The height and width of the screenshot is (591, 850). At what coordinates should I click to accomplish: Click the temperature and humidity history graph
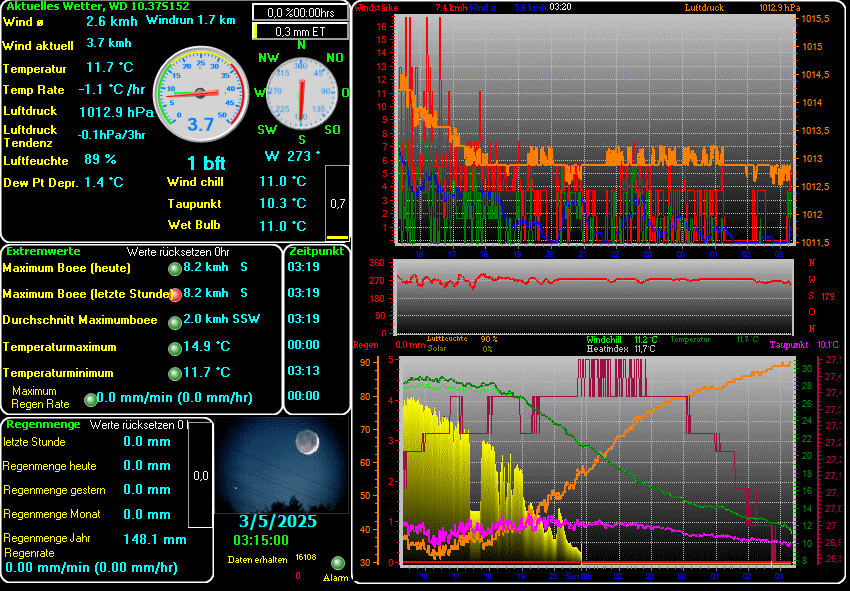[x=596, y=461]
